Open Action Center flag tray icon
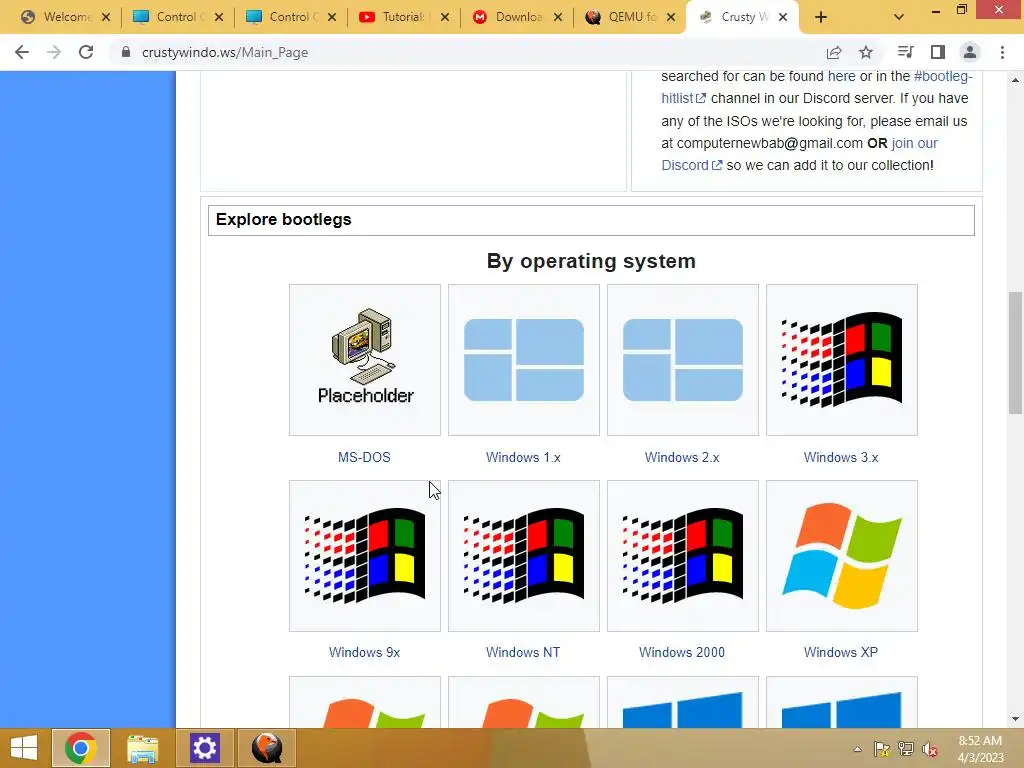Image resolution: width=1024 pixels, height=768 pixels. (882, 749)
